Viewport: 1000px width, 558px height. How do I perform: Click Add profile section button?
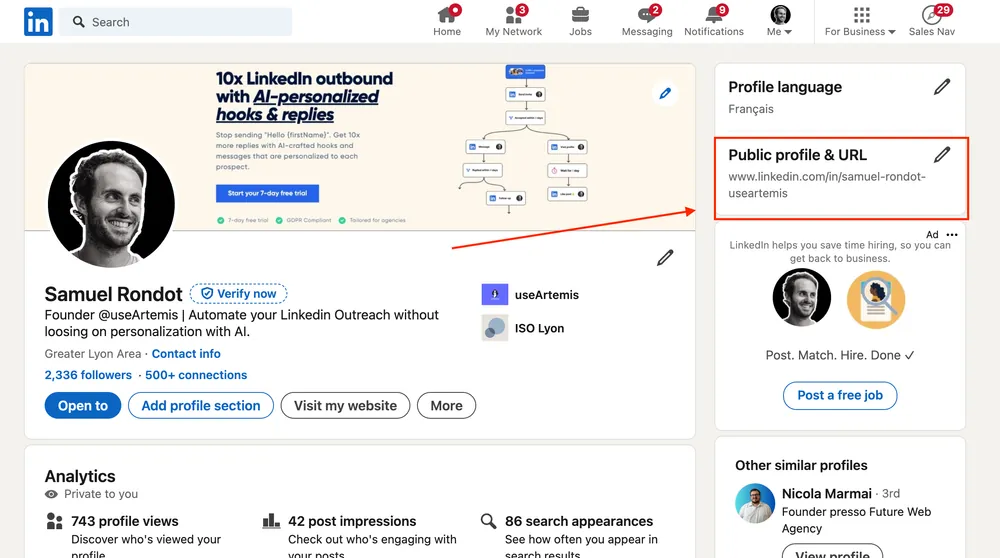tap(201, 406)
